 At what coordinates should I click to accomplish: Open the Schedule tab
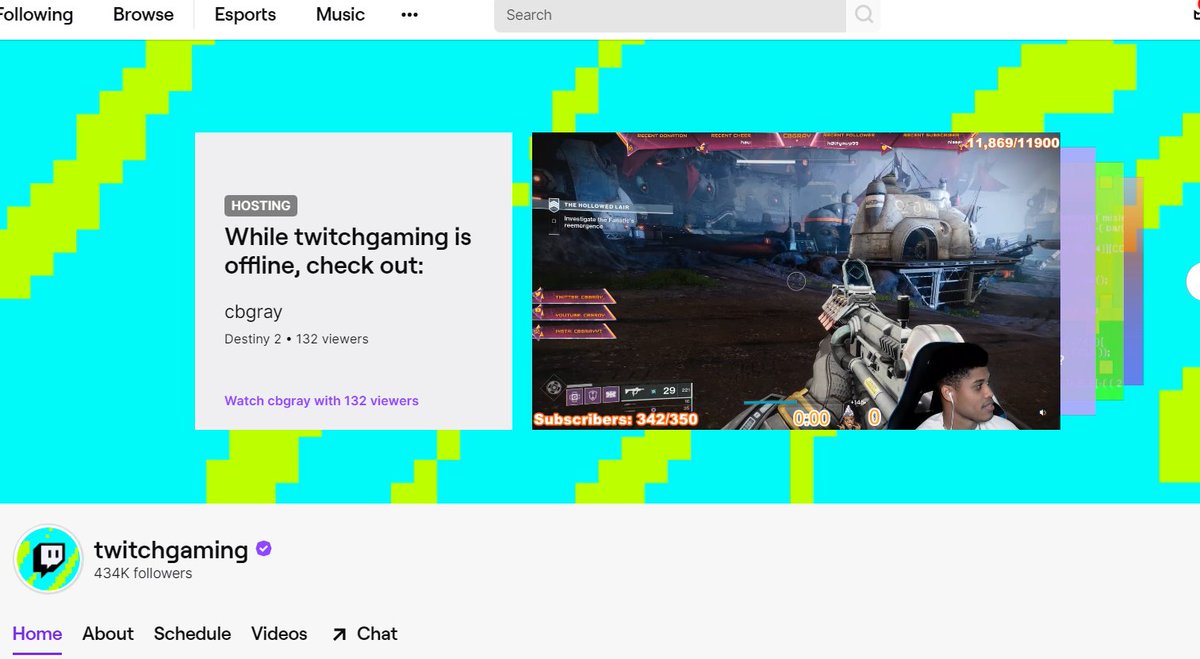coord(192,634)
